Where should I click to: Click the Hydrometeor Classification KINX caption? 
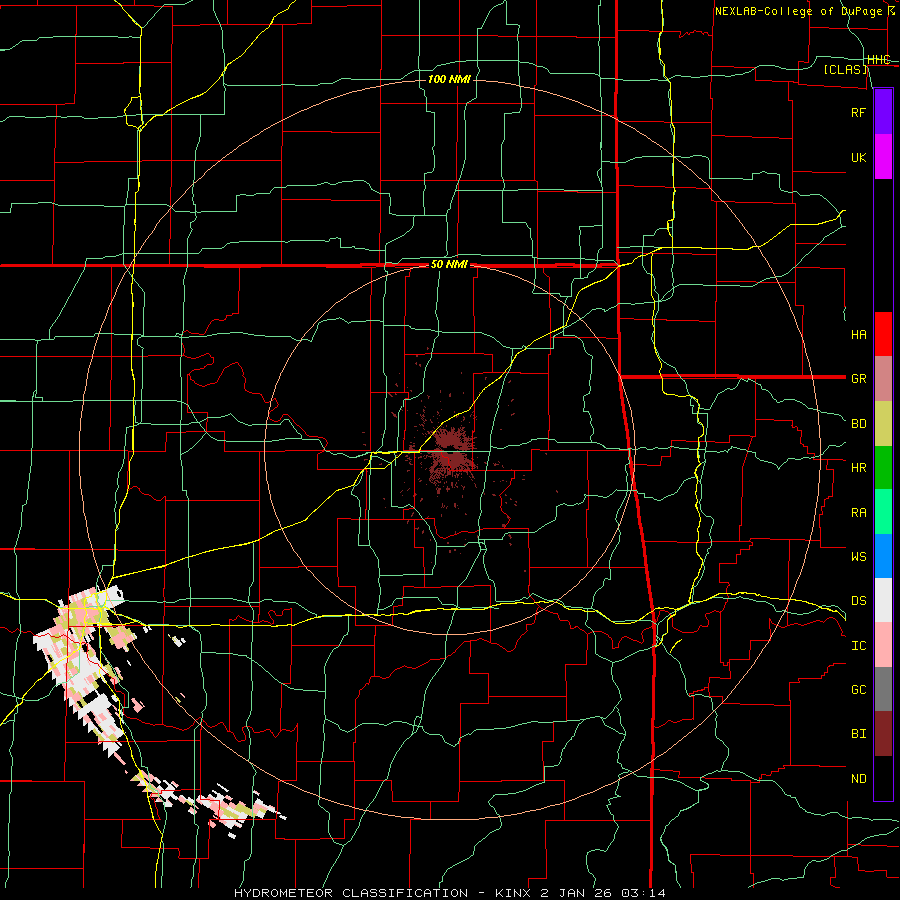pos(450,893)
